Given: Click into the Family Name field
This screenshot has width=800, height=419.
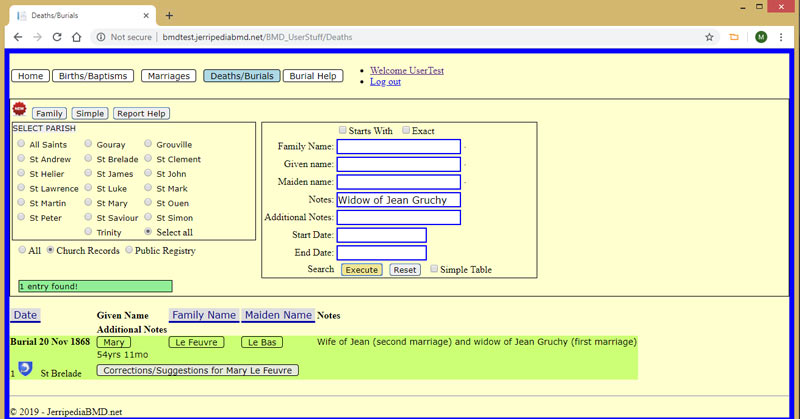Looking at the screenshot, I should pos(398,147).
